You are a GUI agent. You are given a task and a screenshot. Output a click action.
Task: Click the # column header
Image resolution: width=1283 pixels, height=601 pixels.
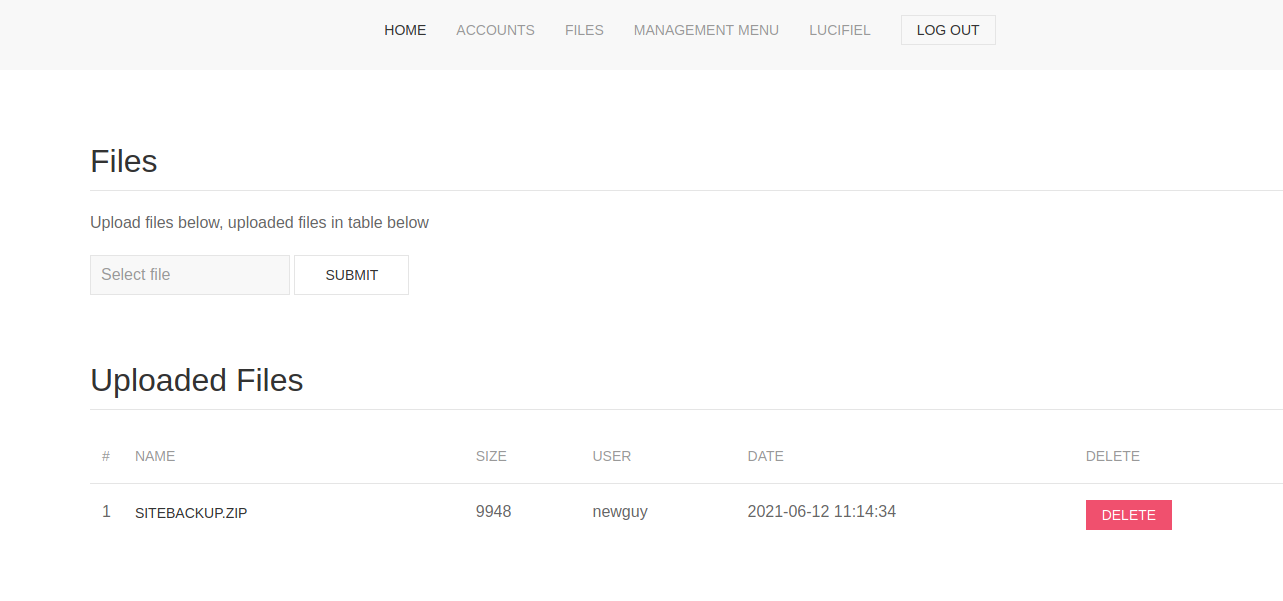pos(106,456)
